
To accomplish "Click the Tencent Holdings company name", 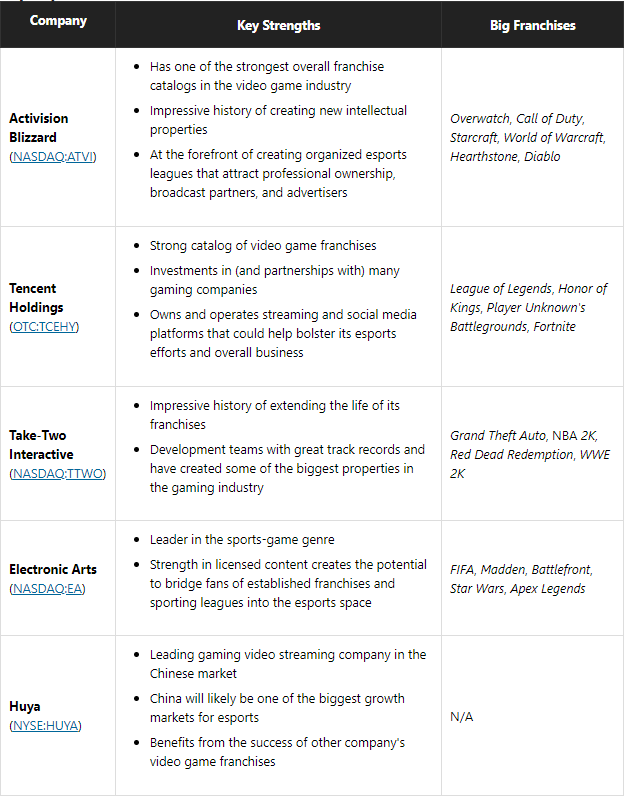I will tap(36, 298).
